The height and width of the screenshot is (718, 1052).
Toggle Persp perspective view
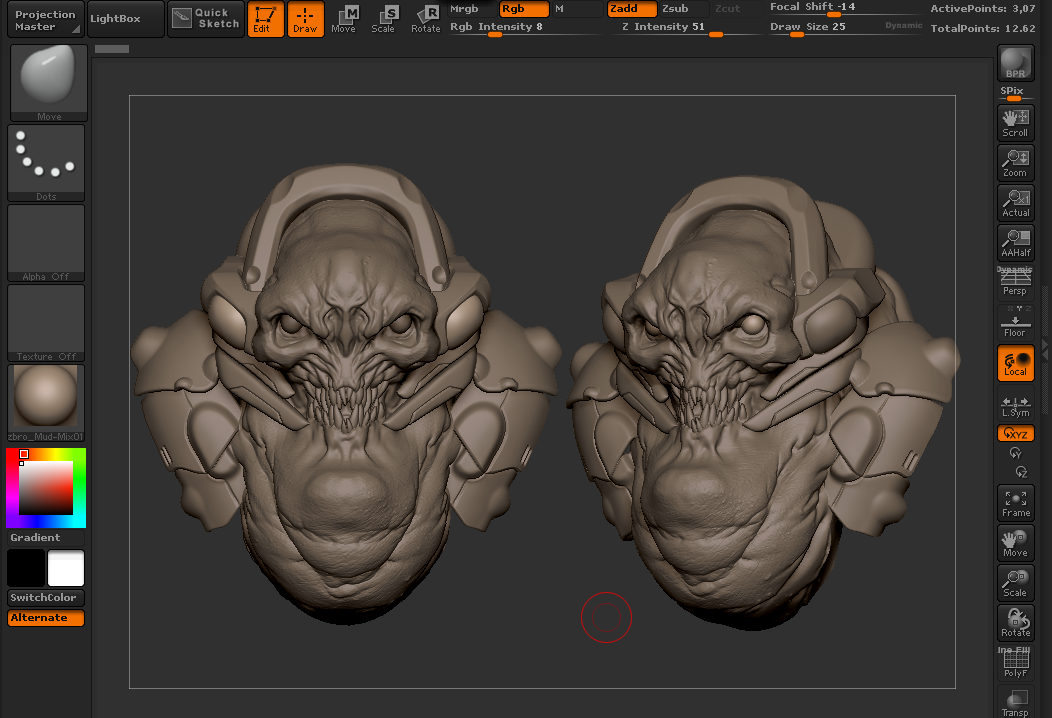tap(1015, 282)
